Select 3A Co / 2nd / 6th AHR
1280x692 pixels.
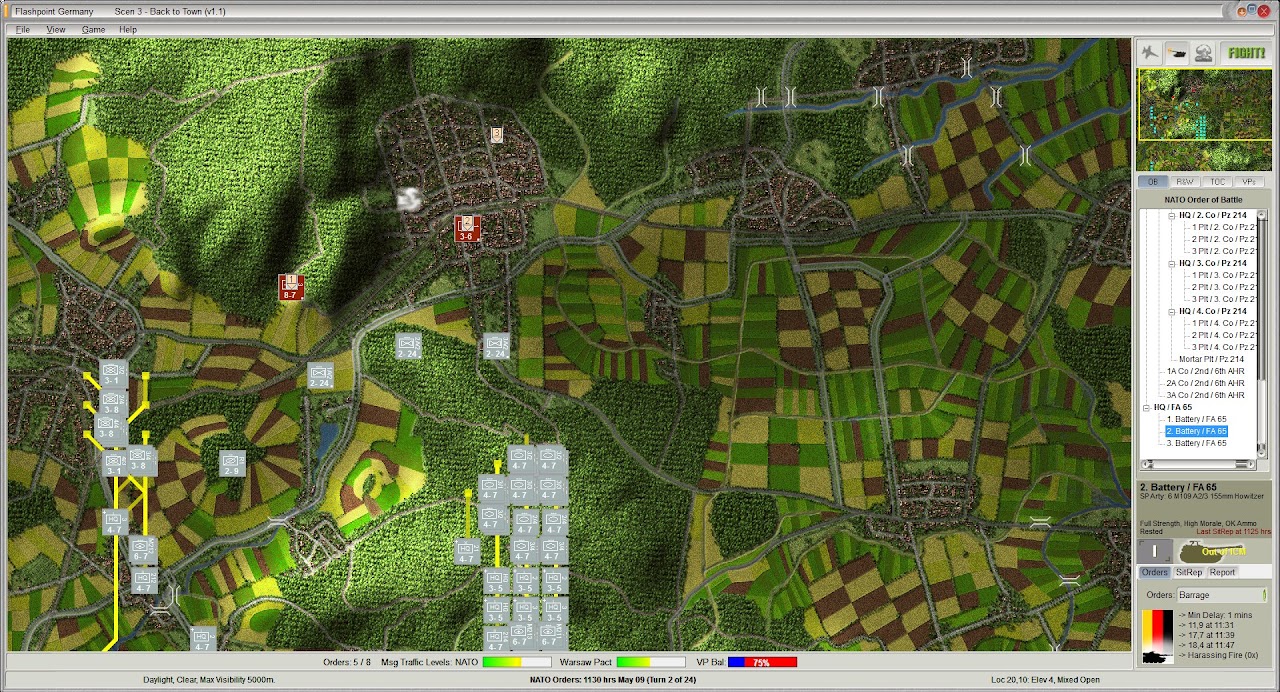pyautogui.click(x=1205, y=395)
